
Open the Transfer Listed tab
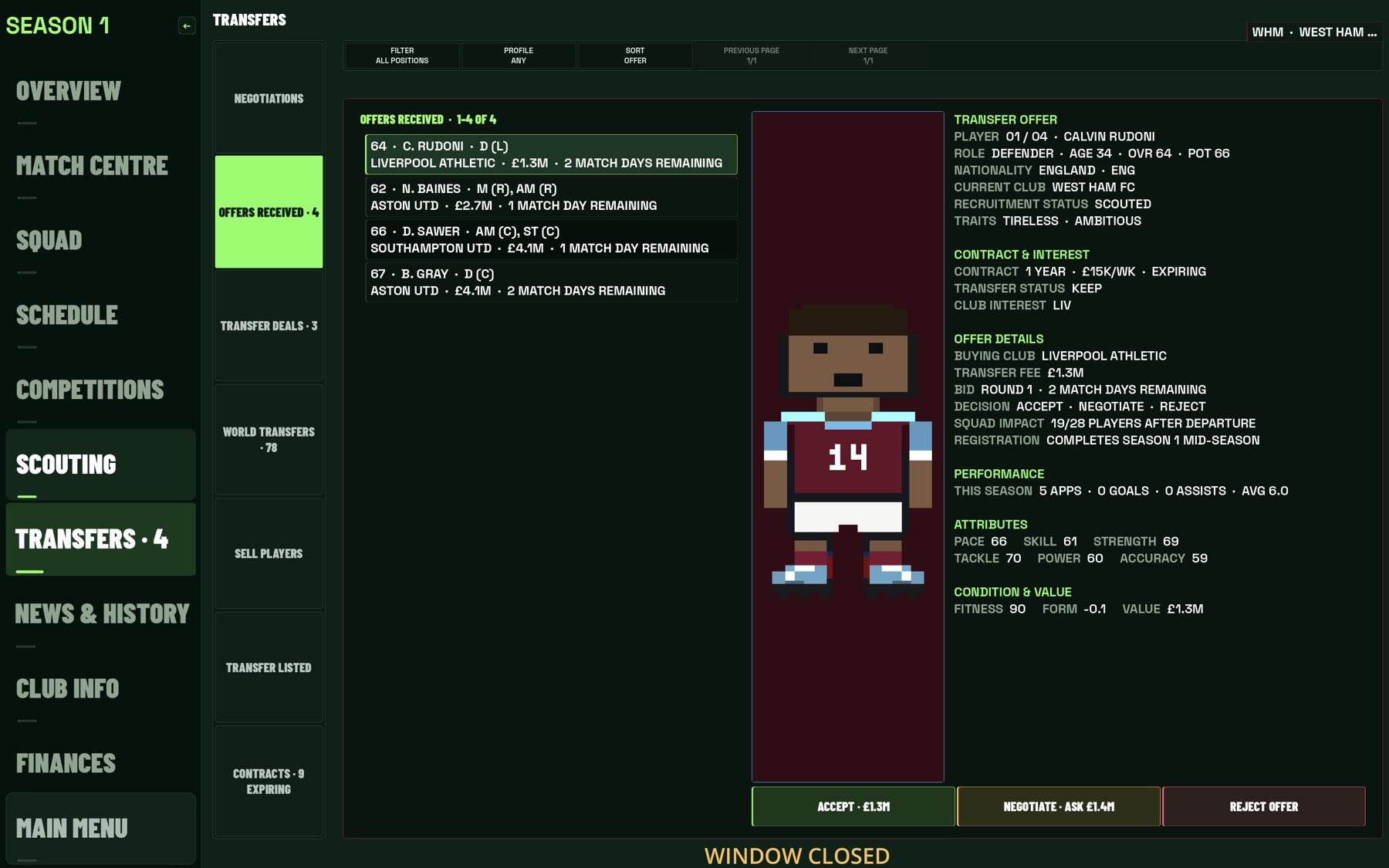tap(269, 667)
